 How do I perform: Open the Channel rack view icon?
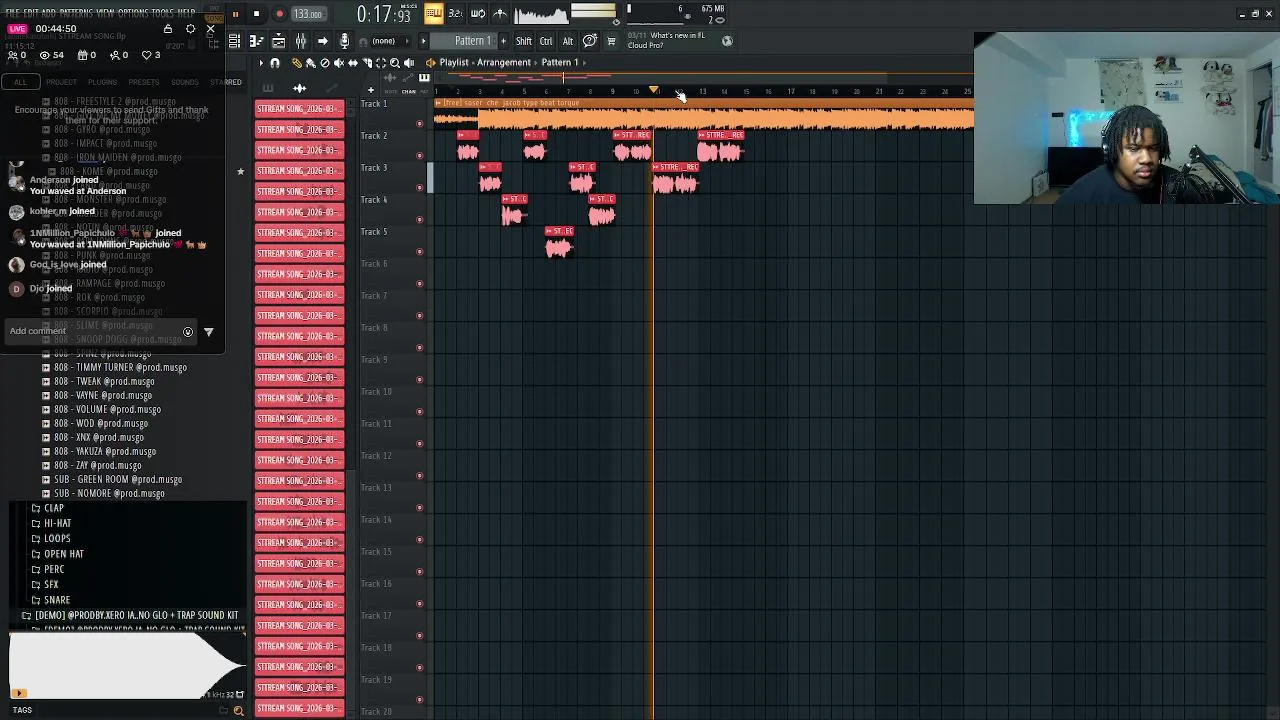tap(279, 41)
